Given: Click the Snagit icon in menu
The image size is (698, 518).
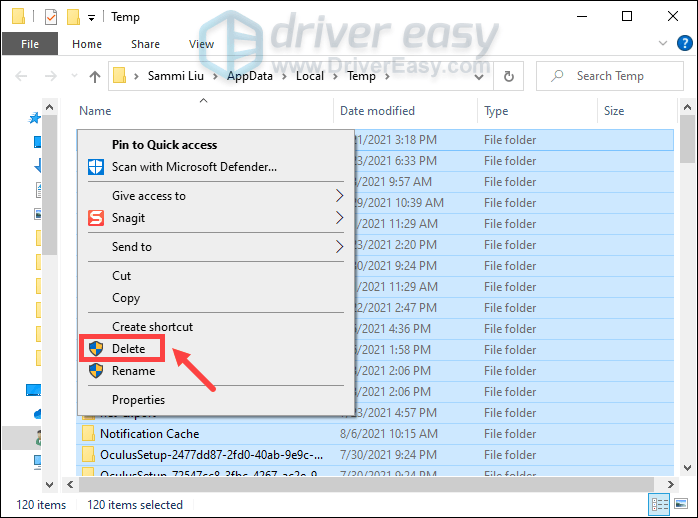Looking at the screenshot, I should (x=96, y=218).
